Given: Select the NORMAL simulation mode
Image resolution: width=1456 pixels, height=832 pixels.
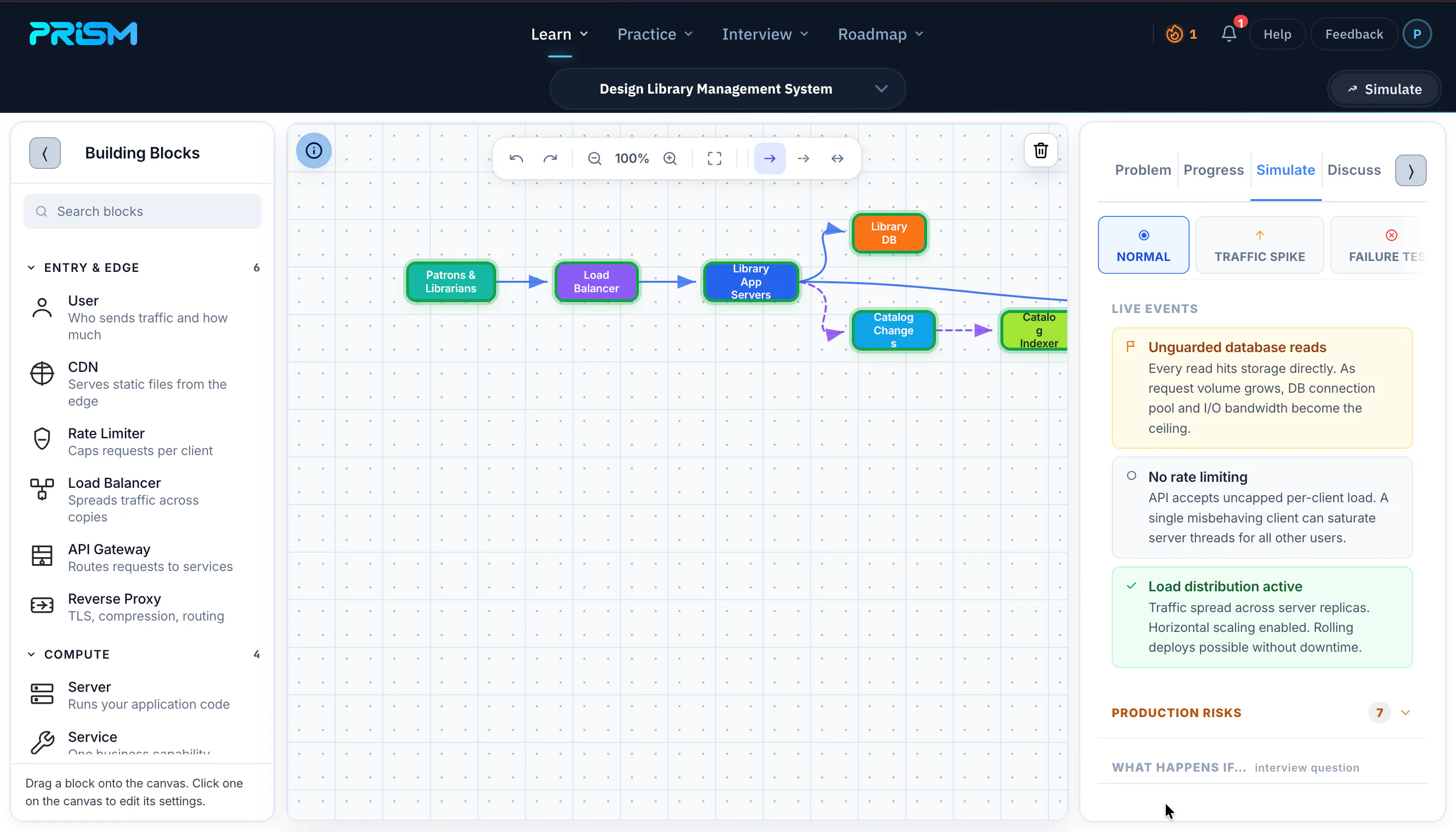Looking at the screenshot, I should coord(1144,245).
